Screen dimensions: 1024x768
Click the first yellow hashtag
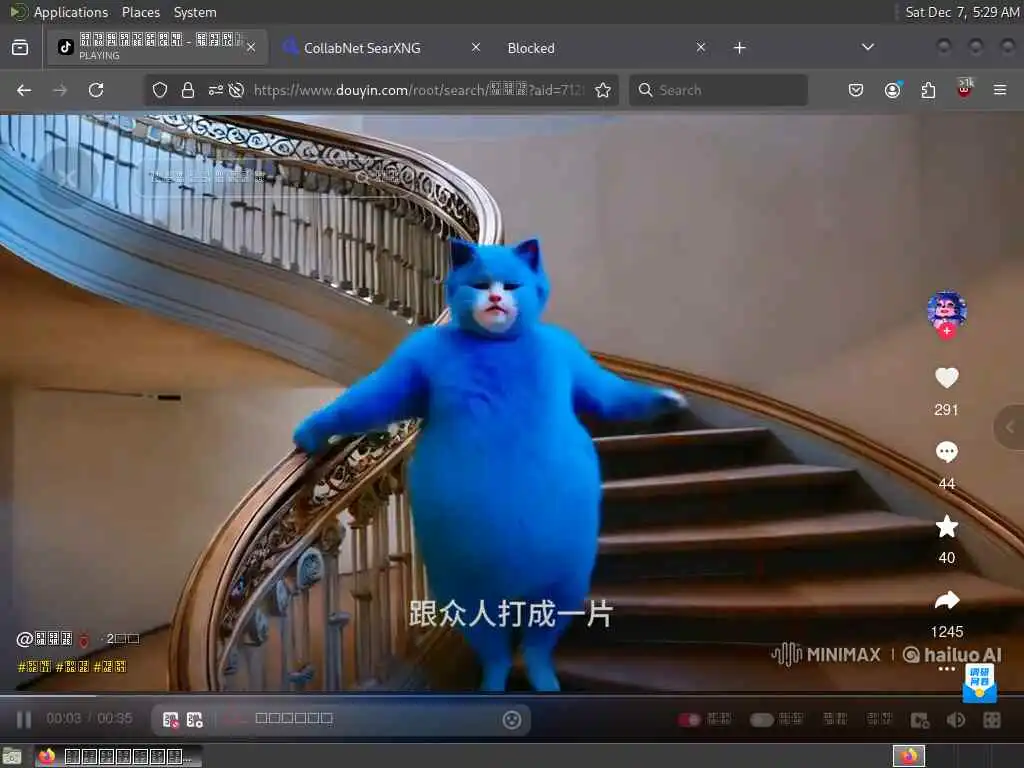(x=34, y=667)
